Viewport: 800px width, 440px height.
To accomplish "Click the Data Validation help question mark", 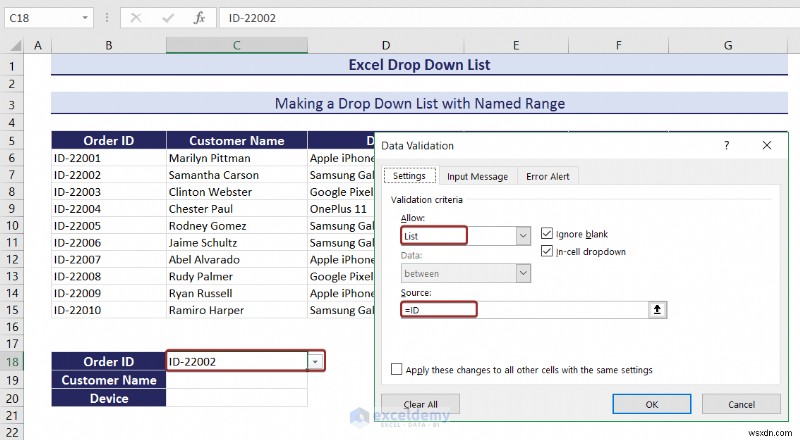I will (x=727, y=145).
